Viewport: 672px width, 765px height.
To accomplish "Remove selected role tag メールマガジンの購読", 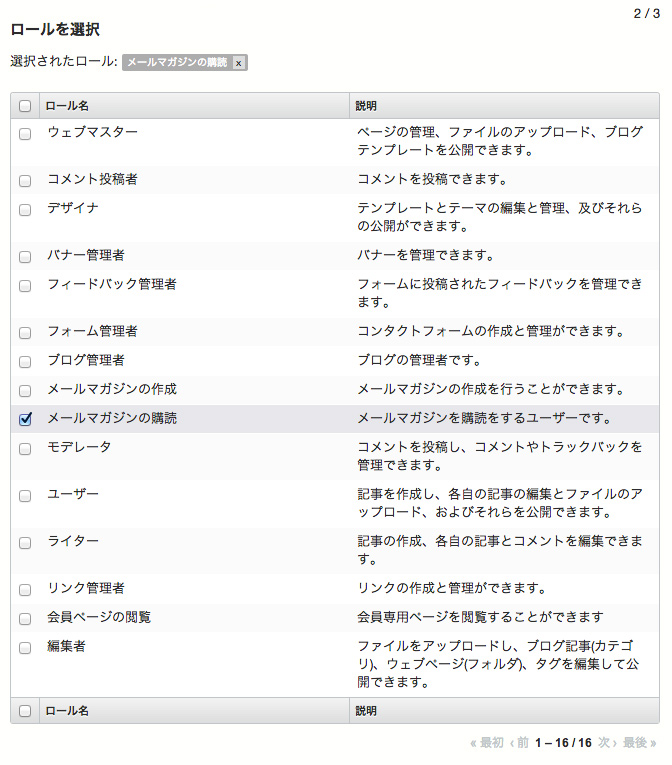I will 238,63.
